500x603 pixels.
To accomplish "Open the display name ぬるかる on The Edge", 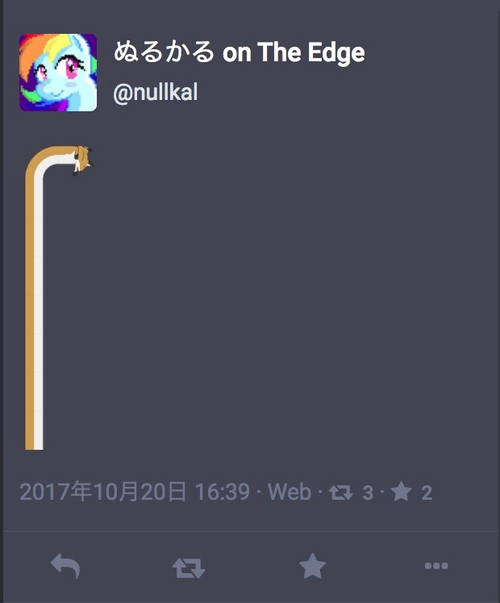I will (x=239, y=52).
